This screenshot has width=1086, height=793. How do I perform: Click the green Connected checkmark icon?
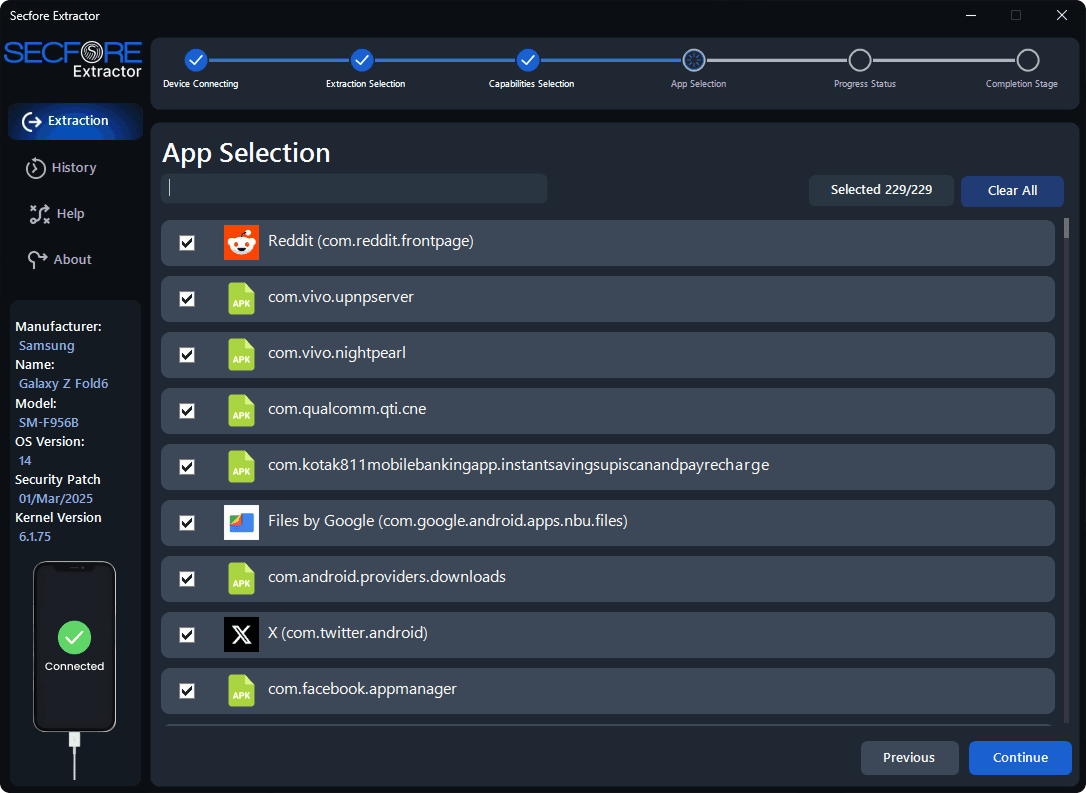[74, 637]
